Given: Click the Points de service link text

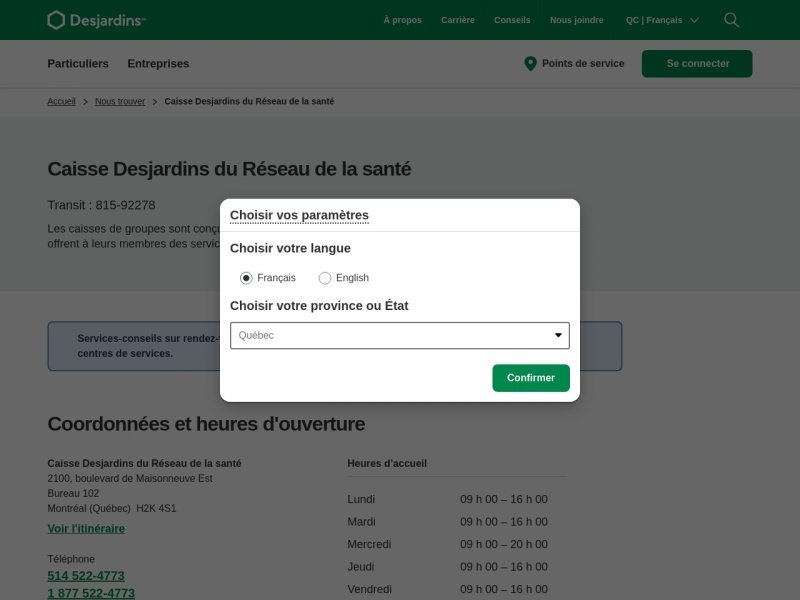Looking at the screenshot, I should coord(583,64).
